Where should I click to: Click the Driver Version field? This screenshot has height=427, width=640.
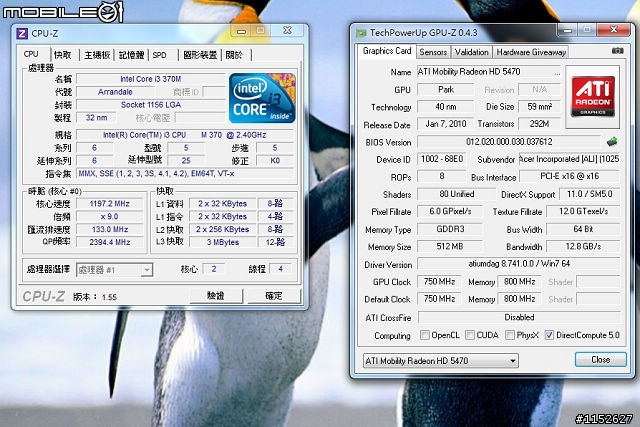[x=519, y=264]
